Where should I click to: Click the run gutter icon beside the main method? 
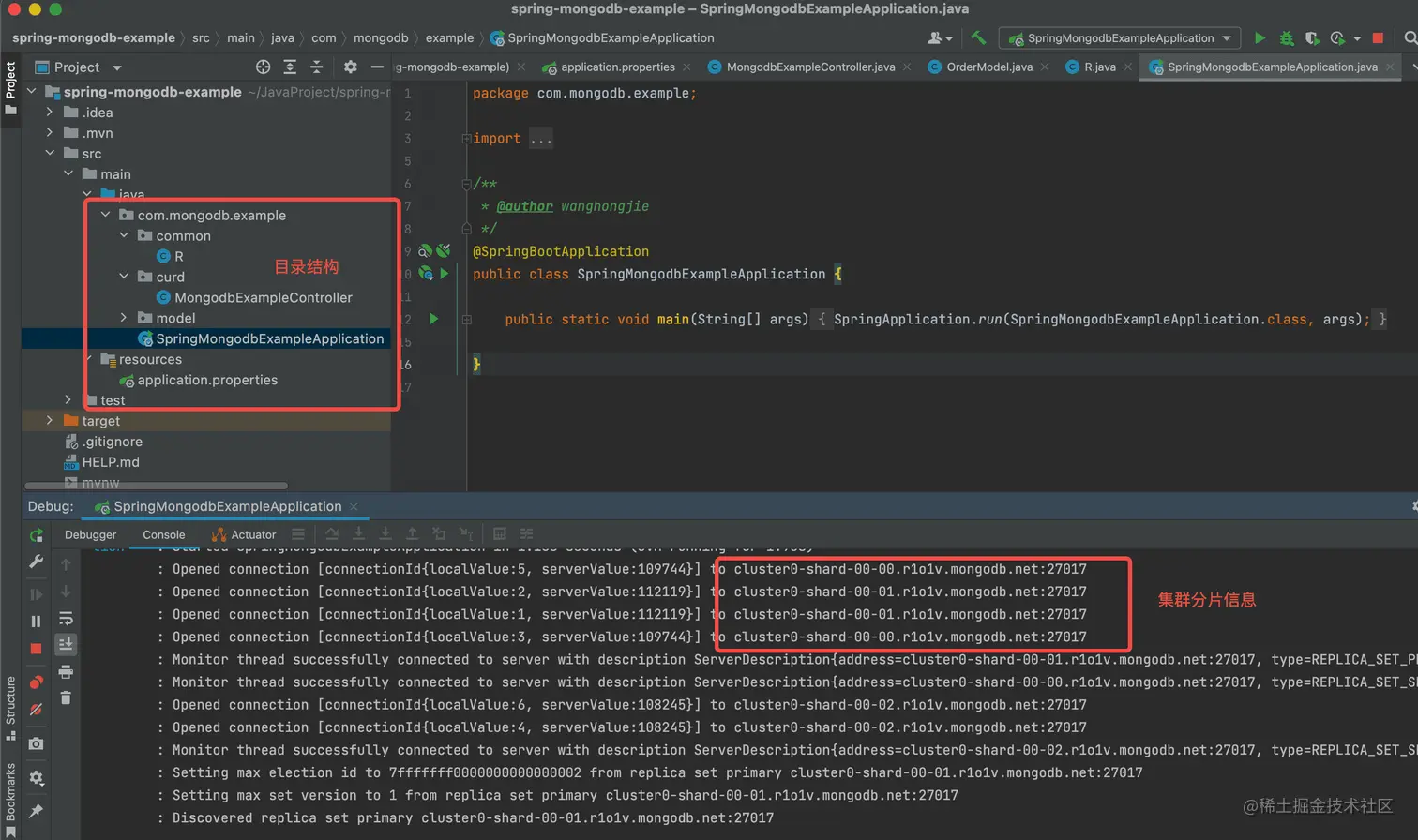point(433,319)
